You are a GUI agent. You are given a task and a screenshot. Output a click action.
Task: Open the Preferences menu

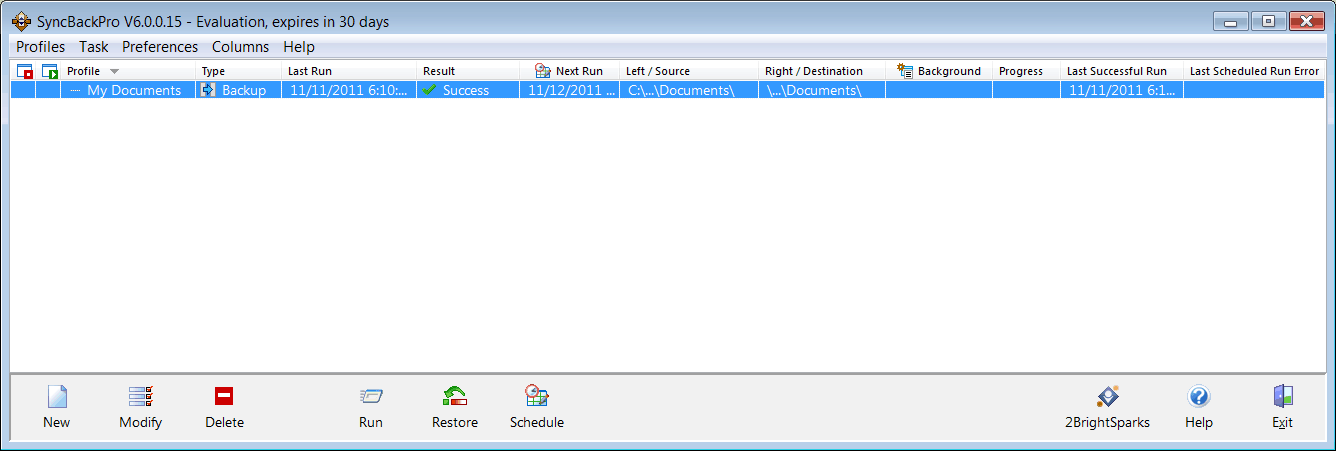click(x=160, y=47)
